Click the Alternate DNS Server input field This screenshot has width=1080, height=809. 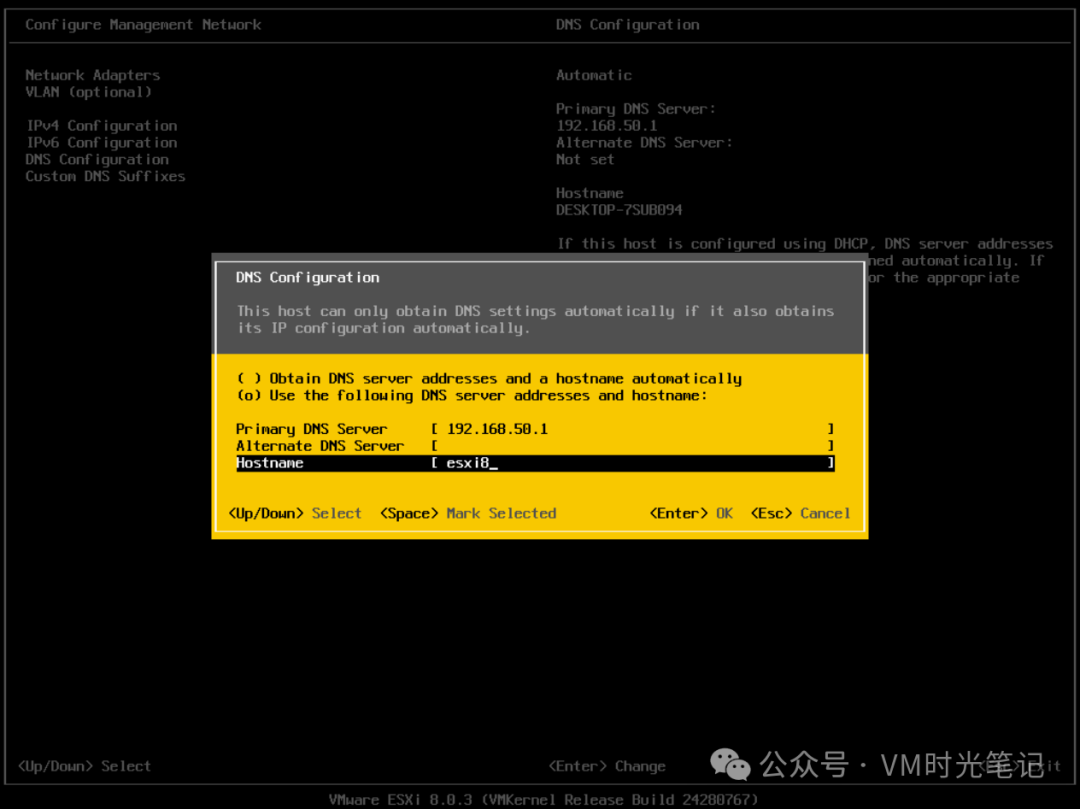(632, 446)
